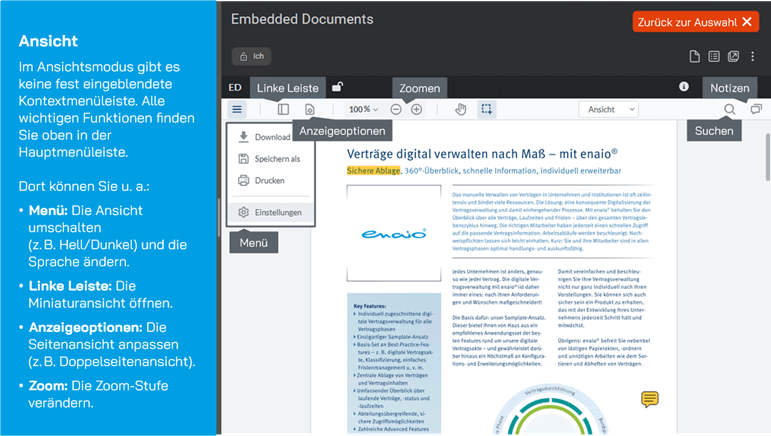Screen dimensions: 771x436
Task: Toggle the left panel (Linke Leiste) icon
Action: (283, 109)
